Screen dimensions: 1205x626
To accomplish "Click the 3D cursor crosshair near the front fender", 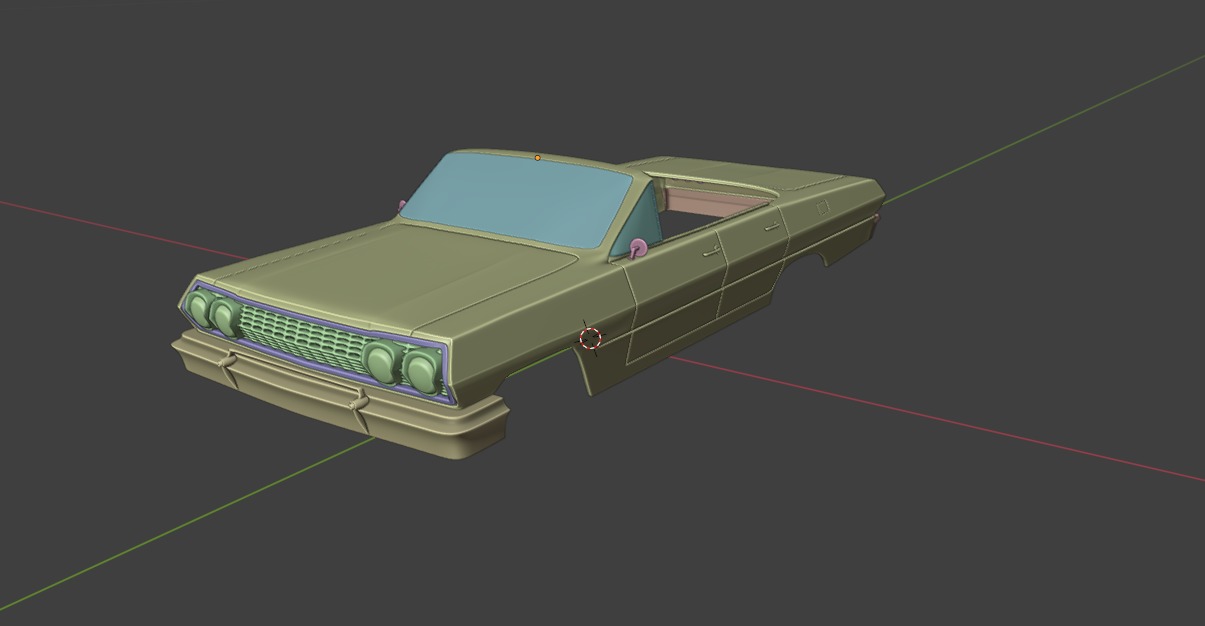I will tap(591, 338).
